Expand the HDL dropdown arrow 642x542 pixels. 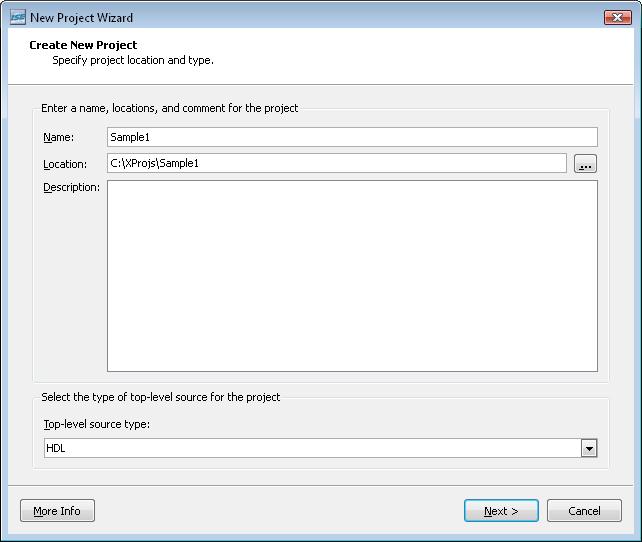pos(589,449)
